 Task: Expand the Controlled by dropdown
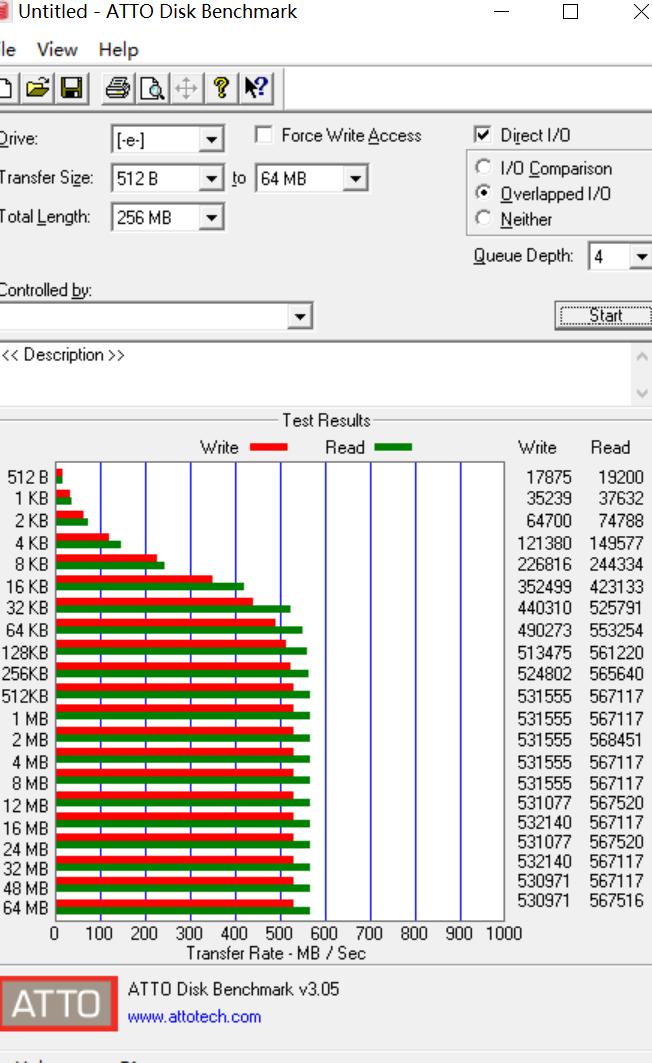coord(300,316)
